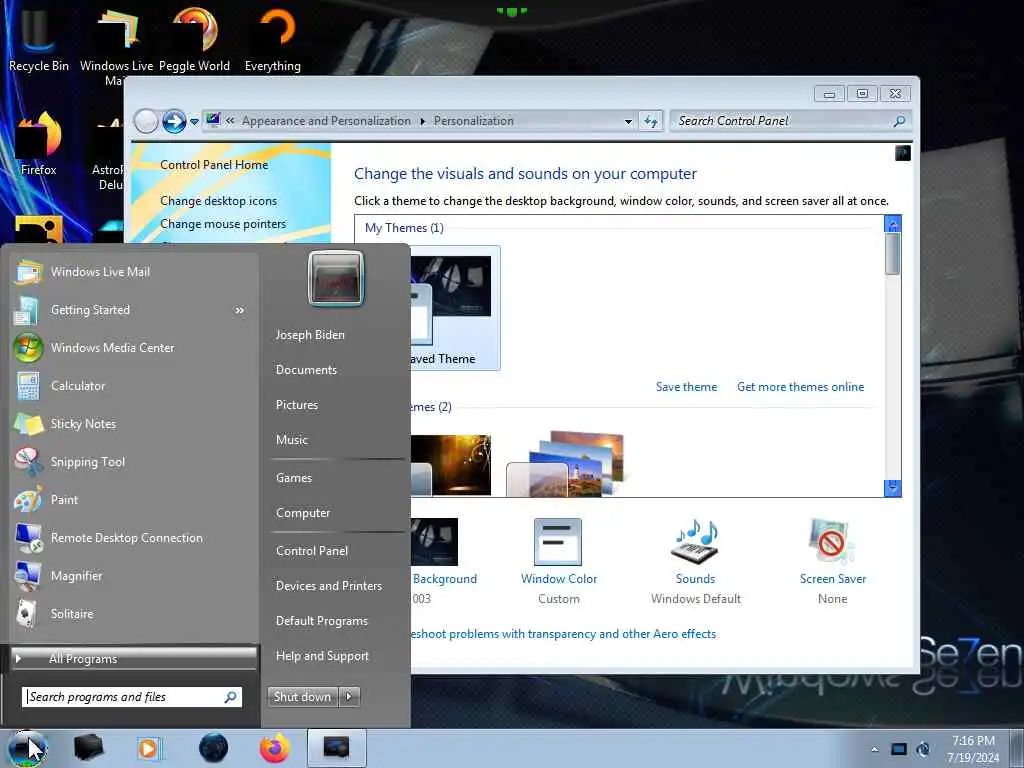Click the power tray icon
Viewport: 1024px width, 768px height.
pos(923,749)
